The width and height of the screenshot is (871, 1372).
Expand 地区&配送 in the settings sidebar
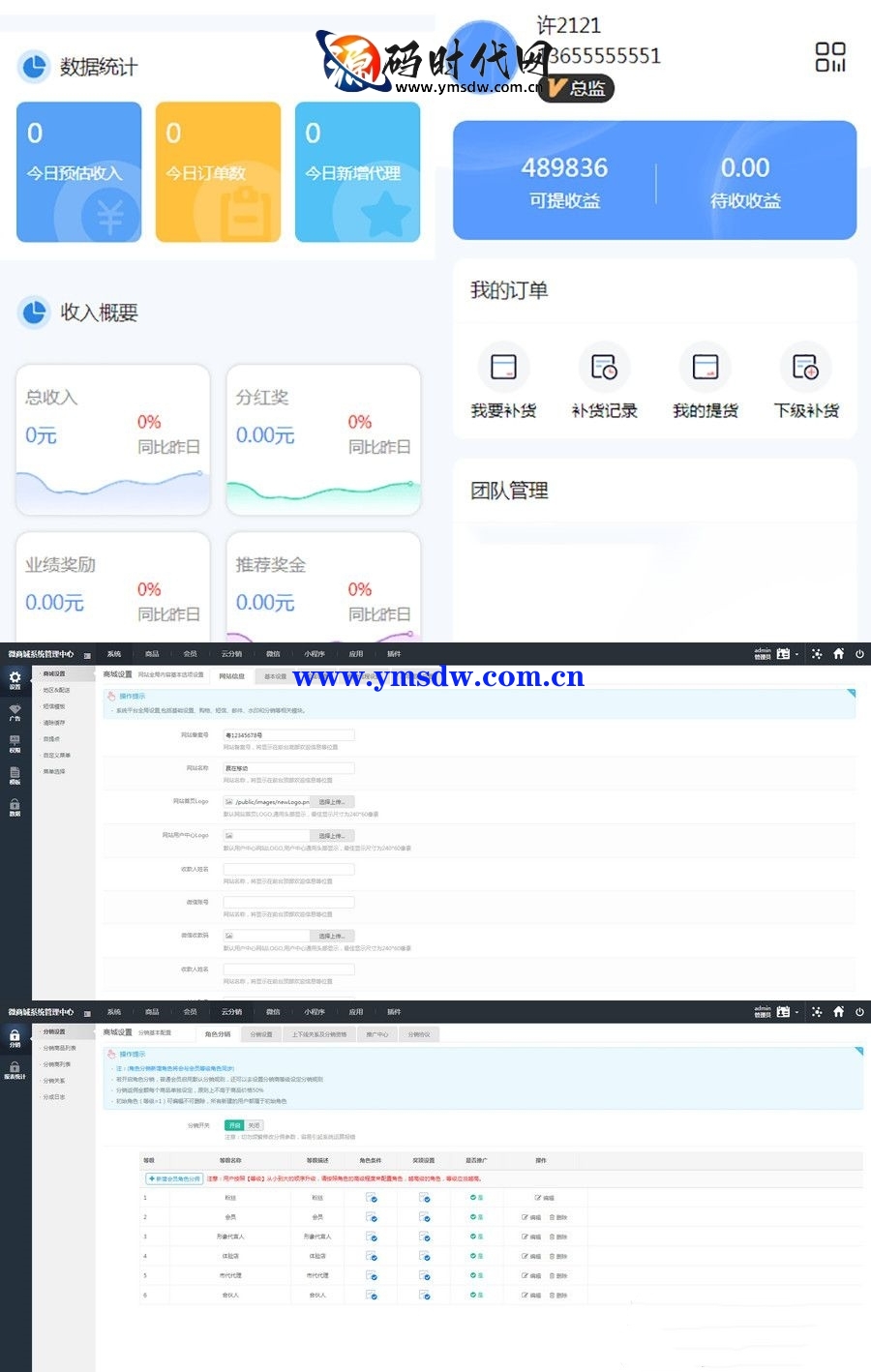tap(56, 690)
